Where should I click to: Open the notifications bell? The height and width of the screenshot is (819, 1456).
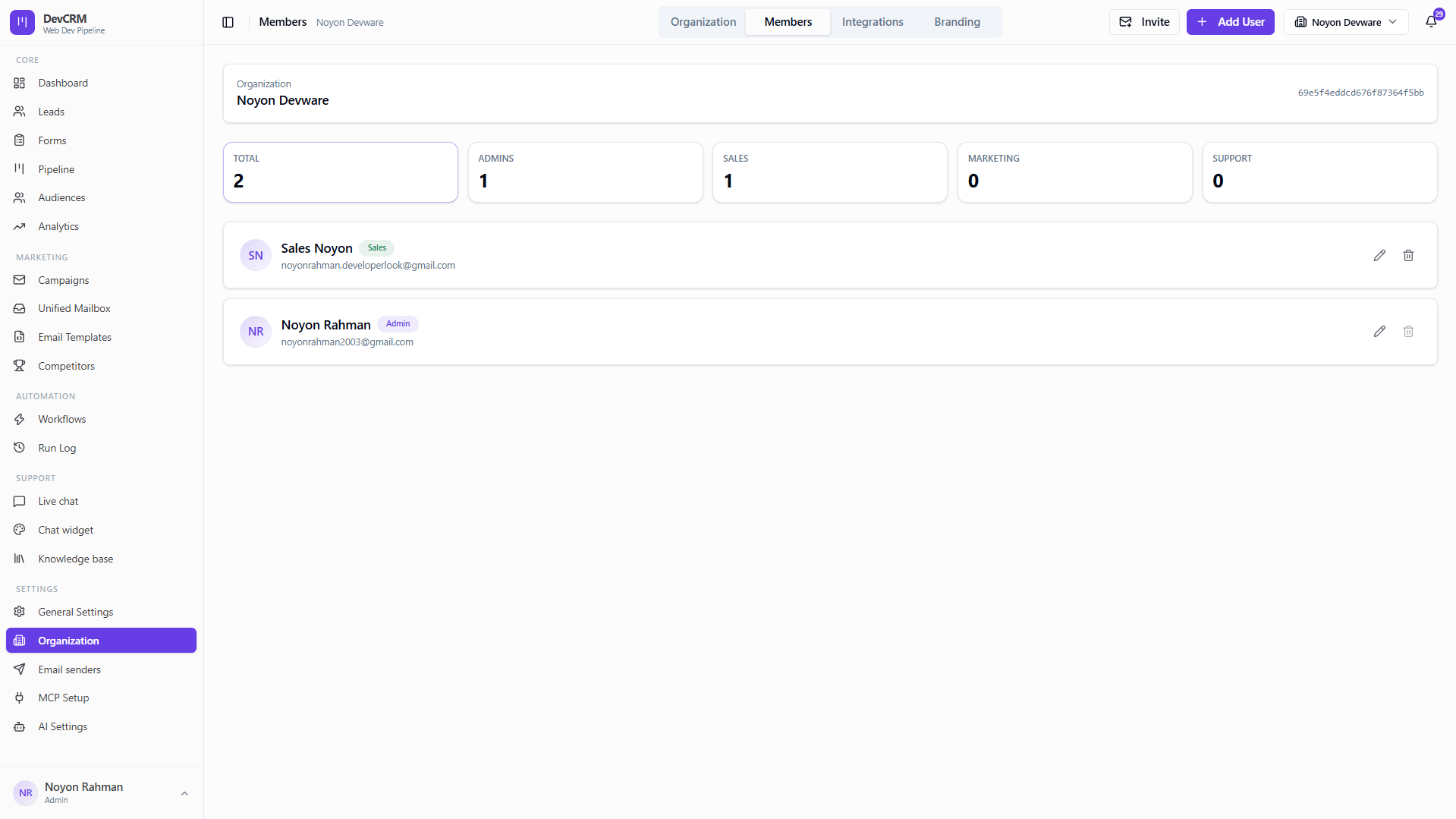pos(1431,22)
